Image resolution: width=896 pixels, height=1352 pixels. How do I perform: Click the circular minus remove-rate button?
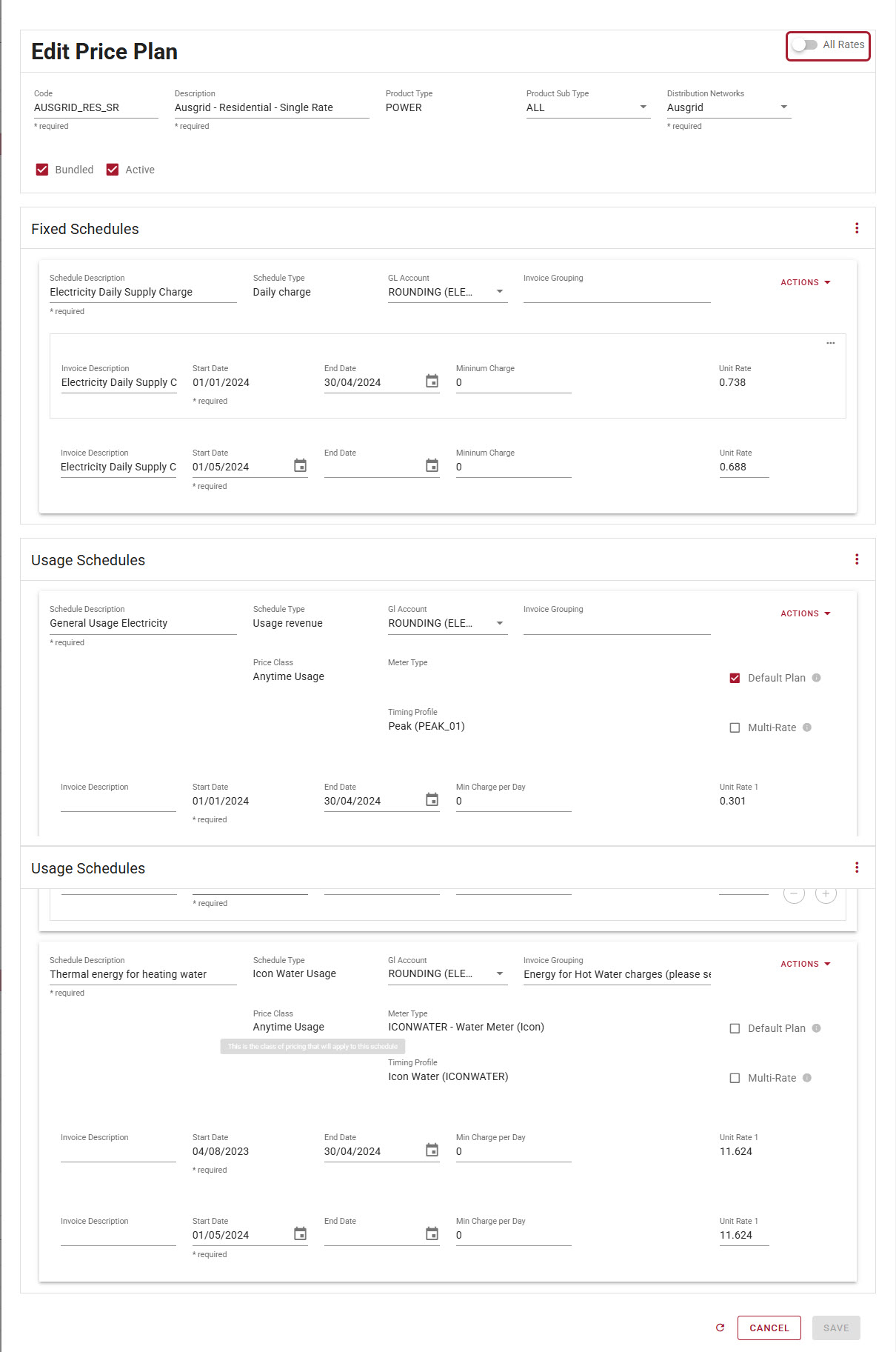click(794, 893)
